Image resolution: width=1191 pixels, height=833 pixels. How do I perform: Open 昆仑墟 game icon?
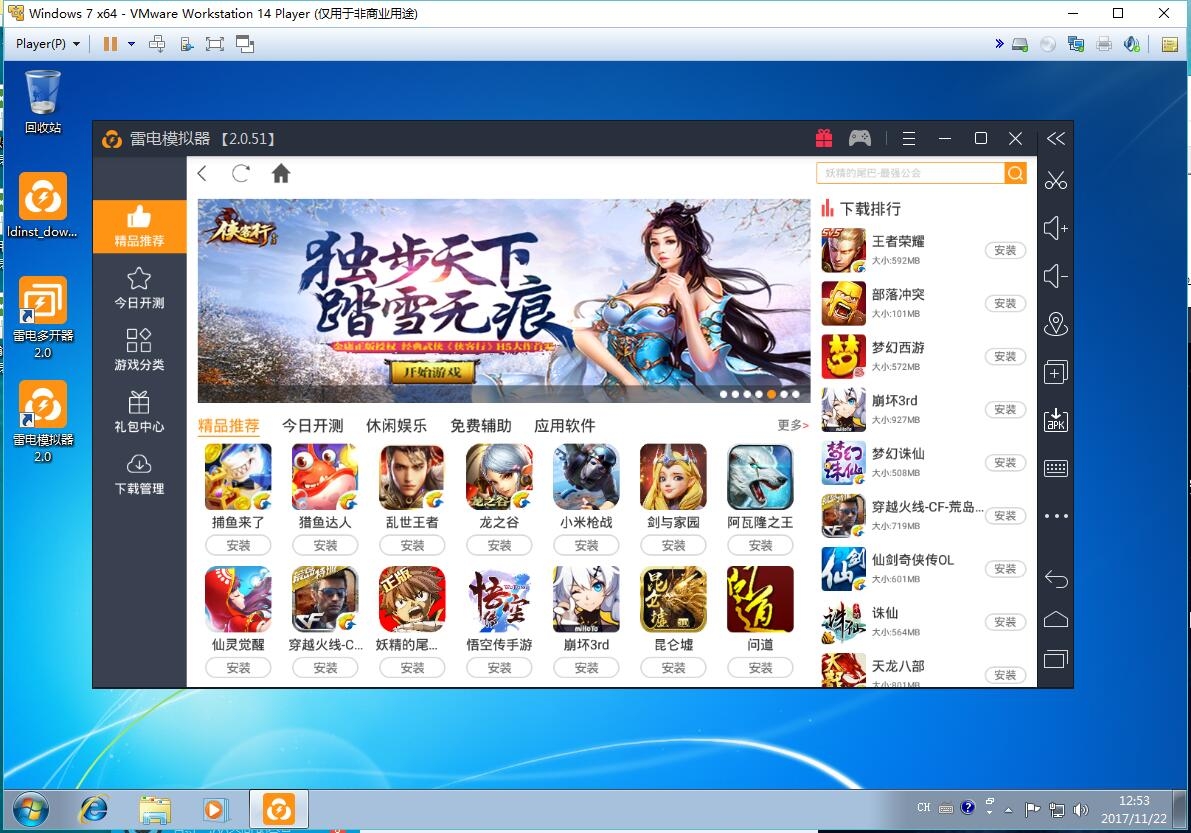[x=673, y=599]
